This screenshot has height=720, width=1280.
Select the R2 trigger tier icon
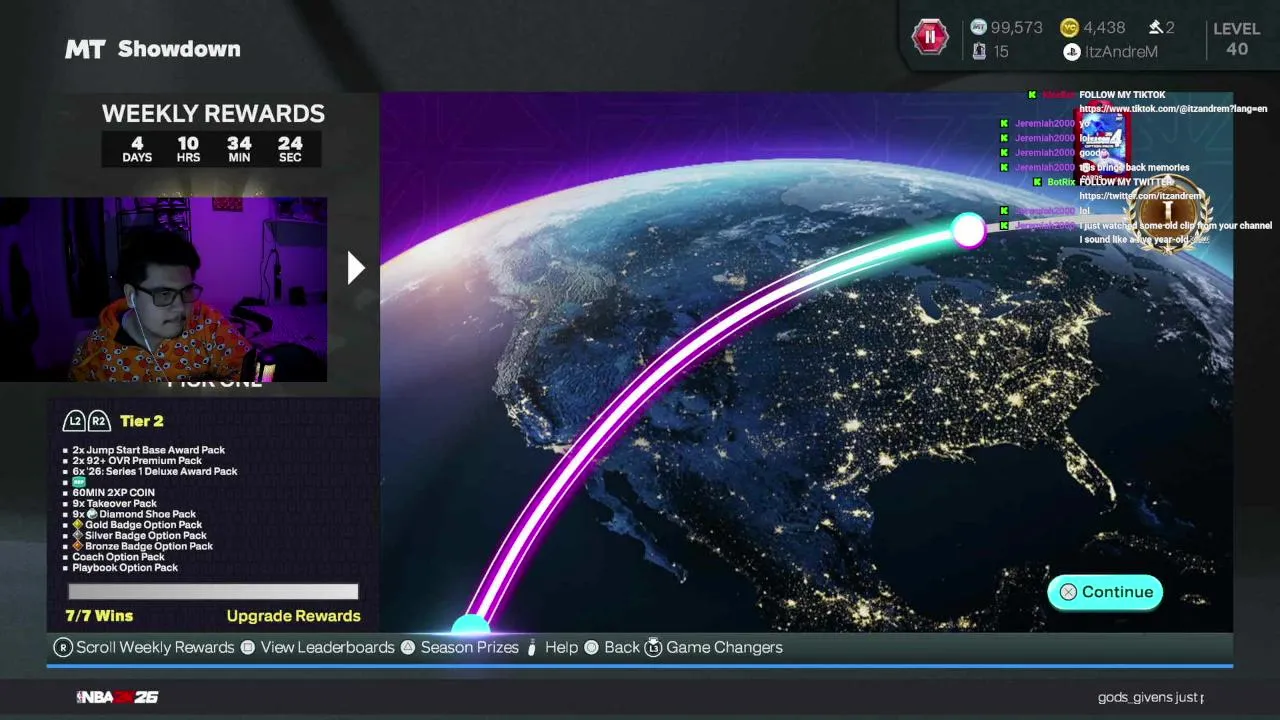(x=98, y=421)
